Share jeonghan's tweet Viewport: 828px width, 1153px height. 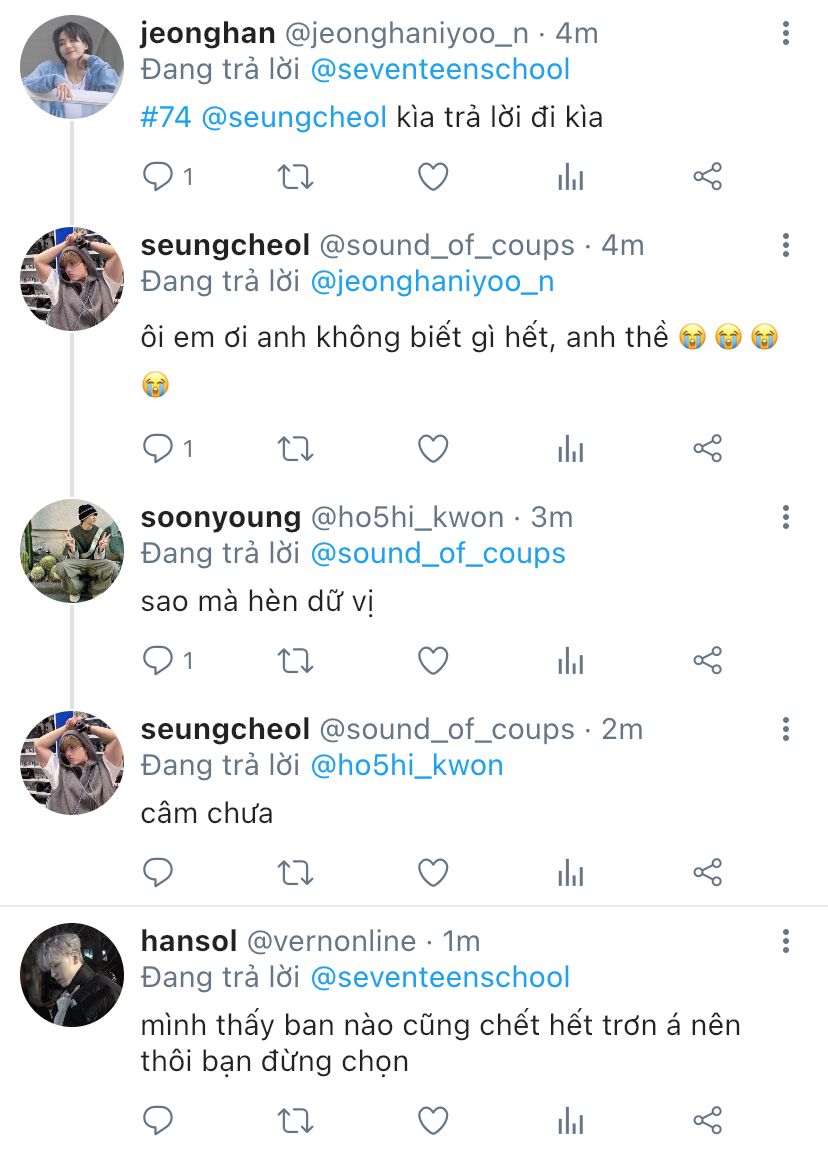coord(707,178)
